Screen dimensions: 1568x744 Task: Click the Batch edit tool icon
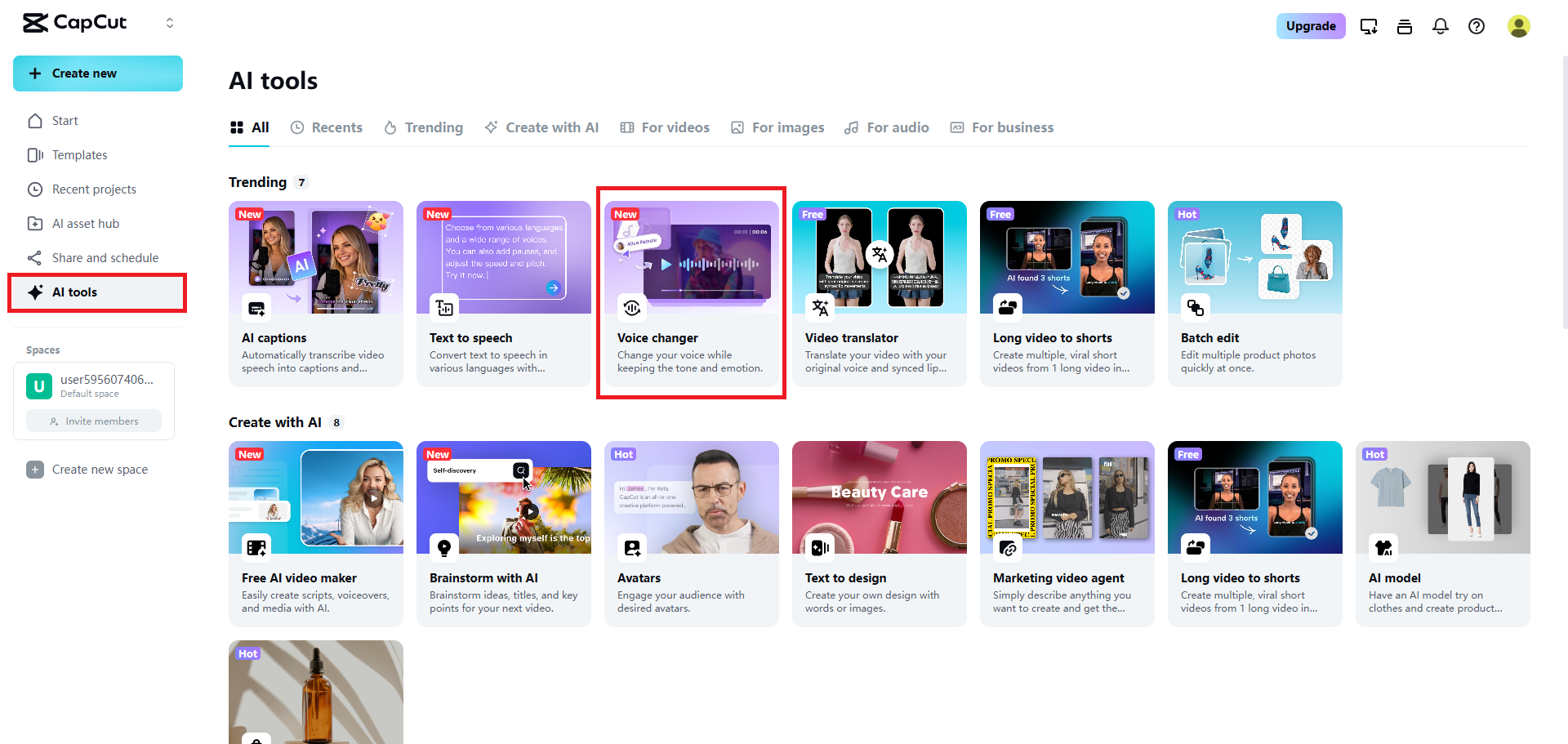(x=1196, y=308)
